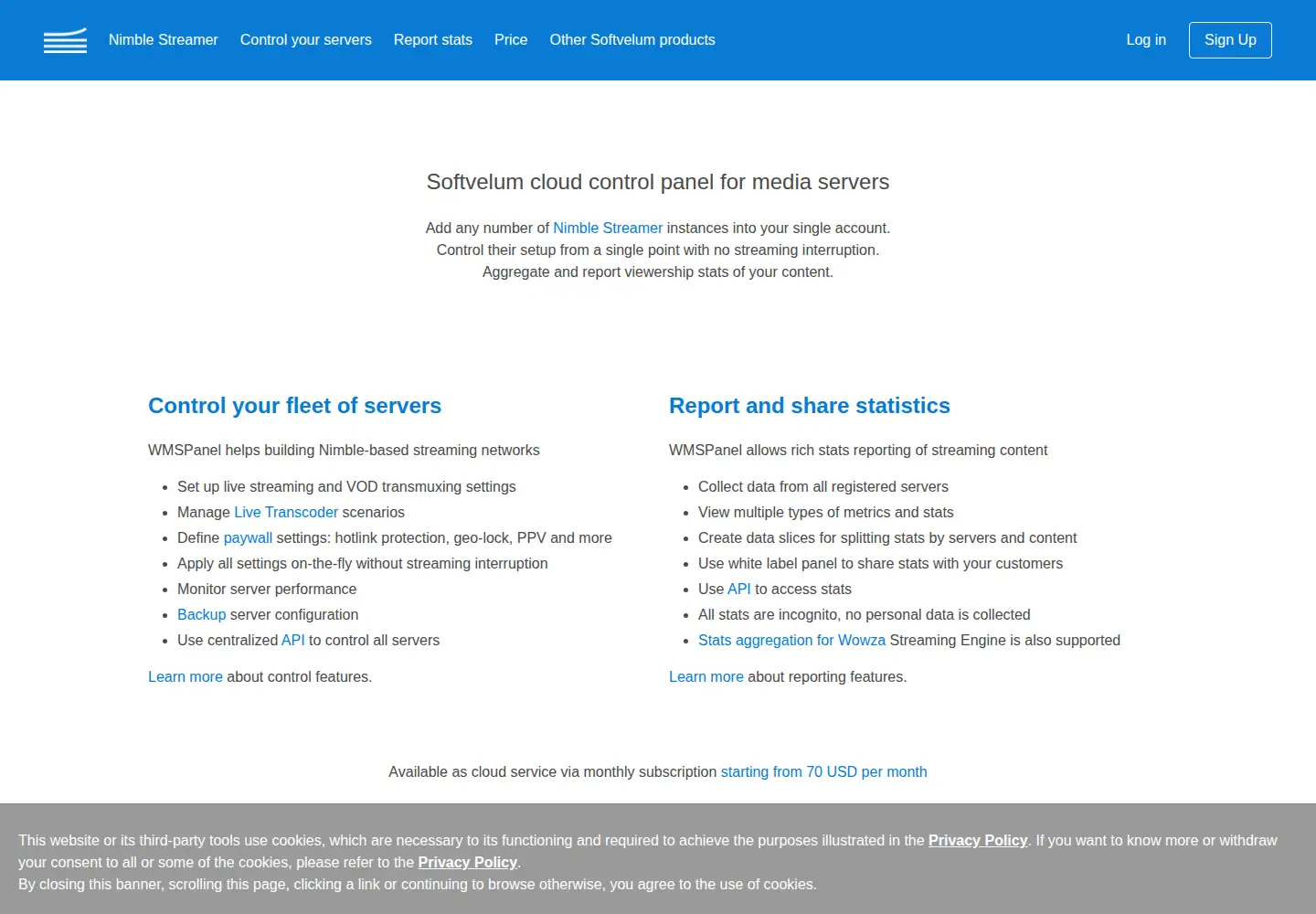Viewport: 1316px width, 914px height.
Task: Click 'Collect data from all registered servers' item
Action: [x=823, y=487]
